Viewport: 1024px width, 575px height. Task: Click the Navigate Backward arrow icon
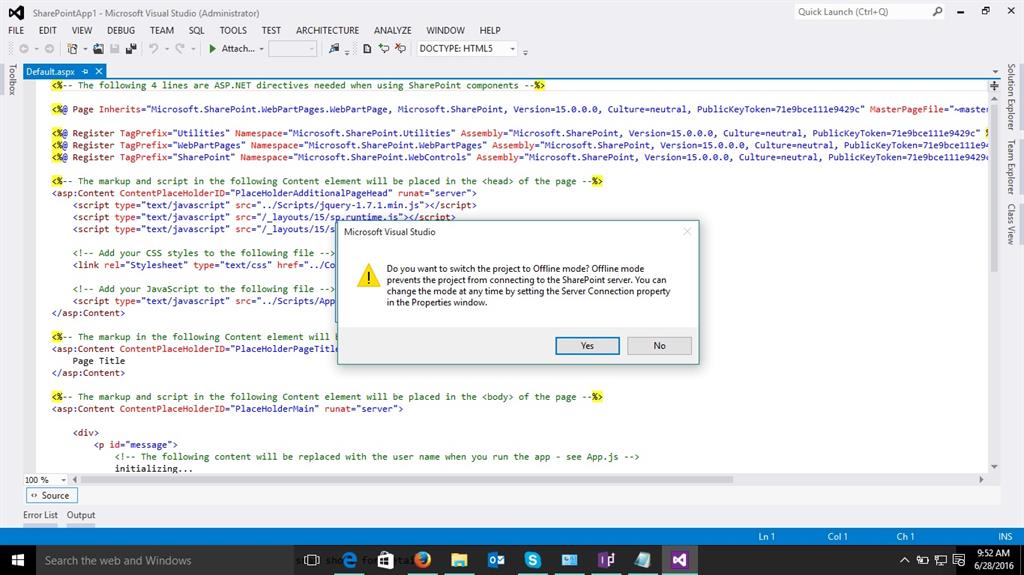coord(24,48)
